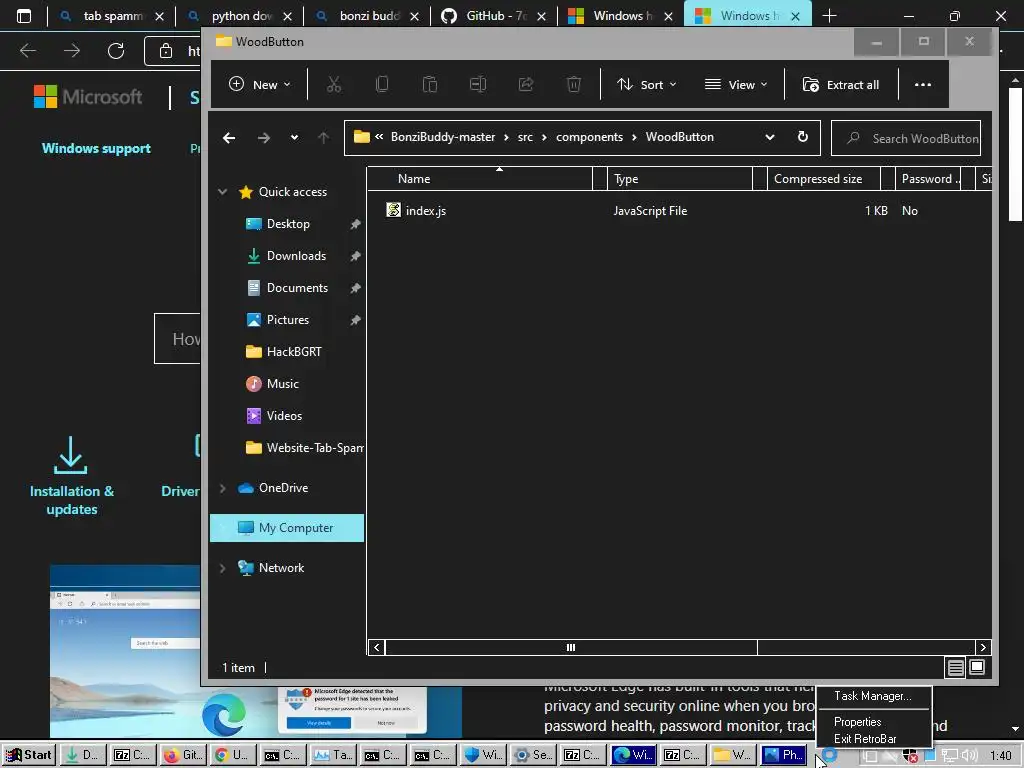
Task: Sort by the Compressed size column header
Action: (823, 178)
